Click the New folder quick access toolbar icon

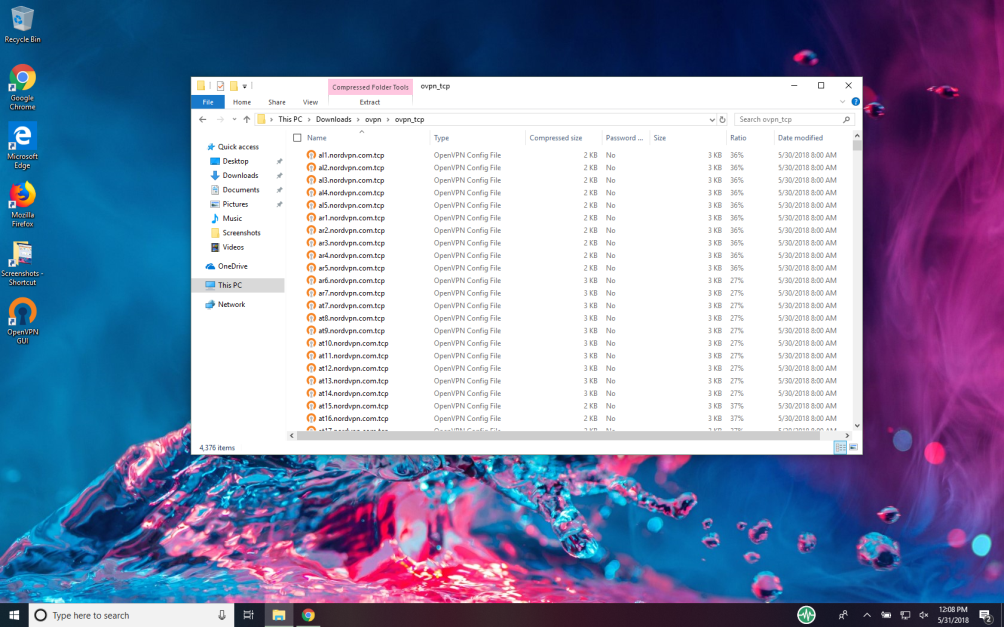[x=234, y=86]
